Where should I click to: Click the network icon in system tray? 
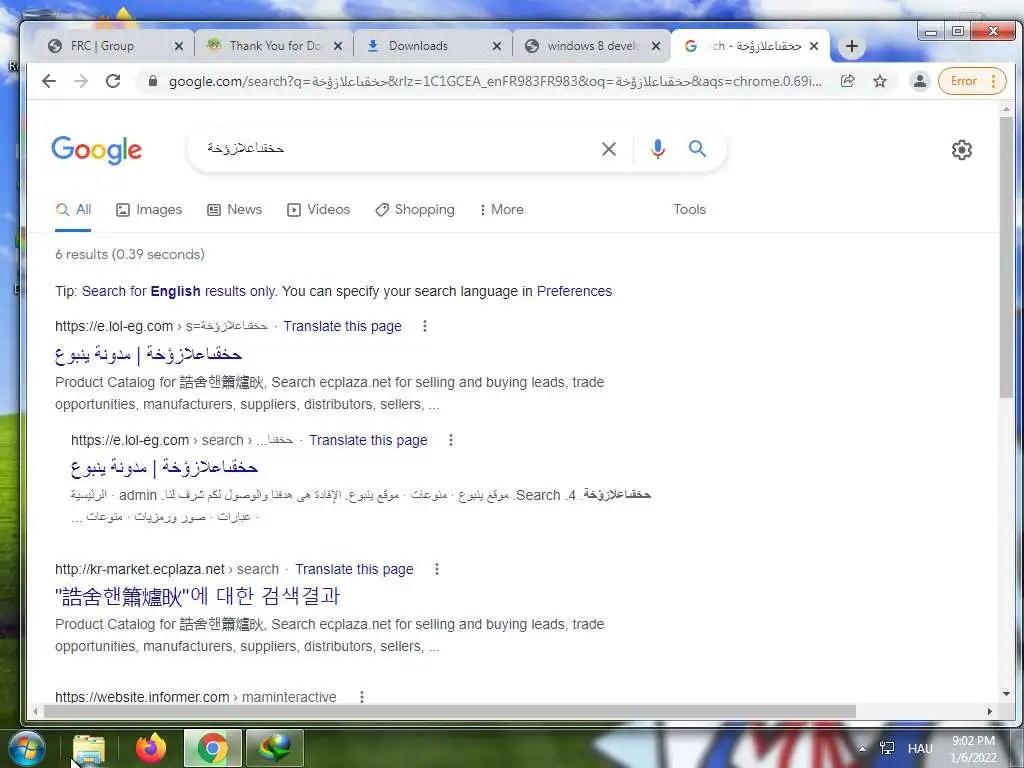[x=888, y=748]
